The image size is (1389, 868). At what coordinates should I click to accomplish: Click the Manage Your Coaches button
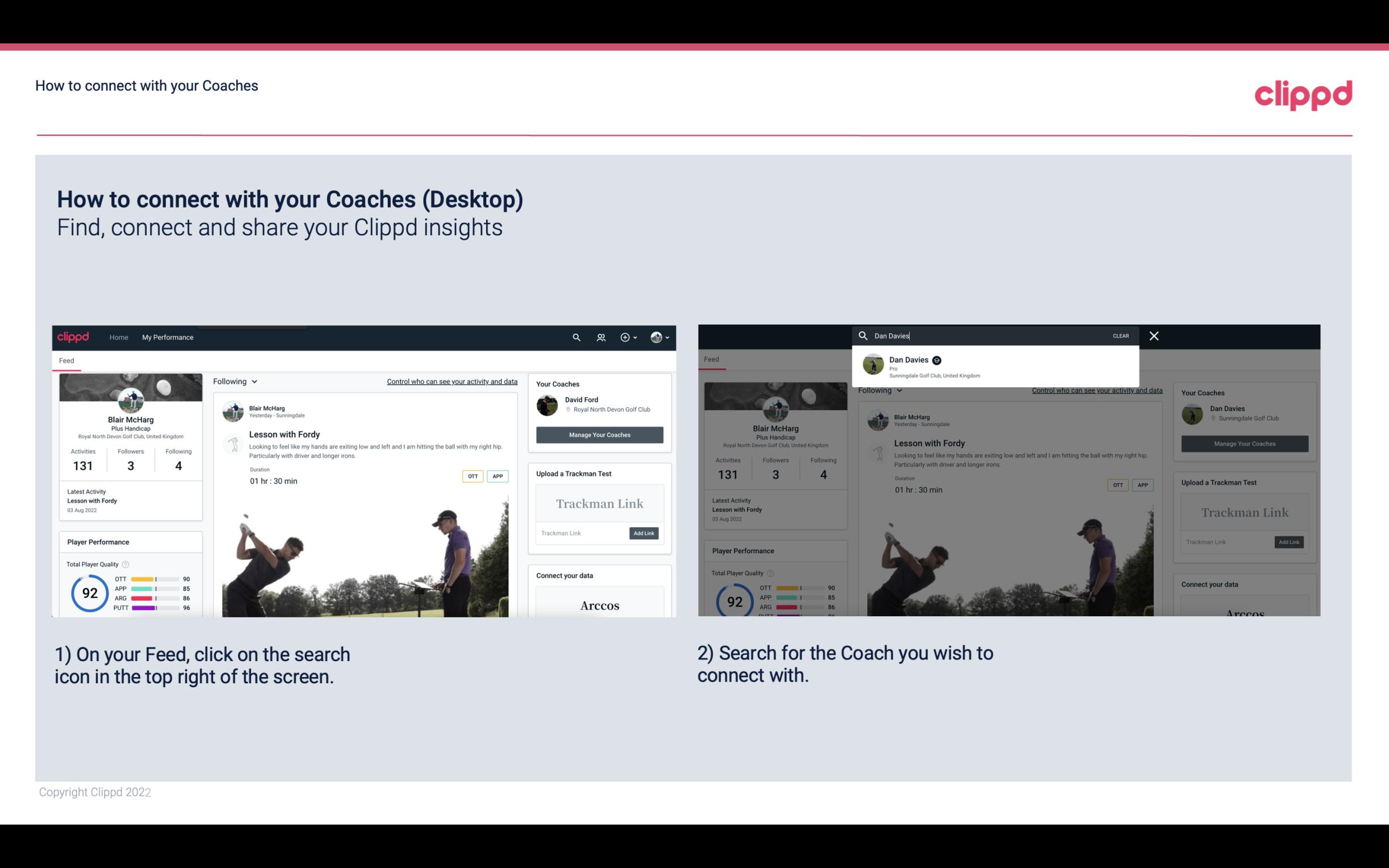(x=600, y=434)
